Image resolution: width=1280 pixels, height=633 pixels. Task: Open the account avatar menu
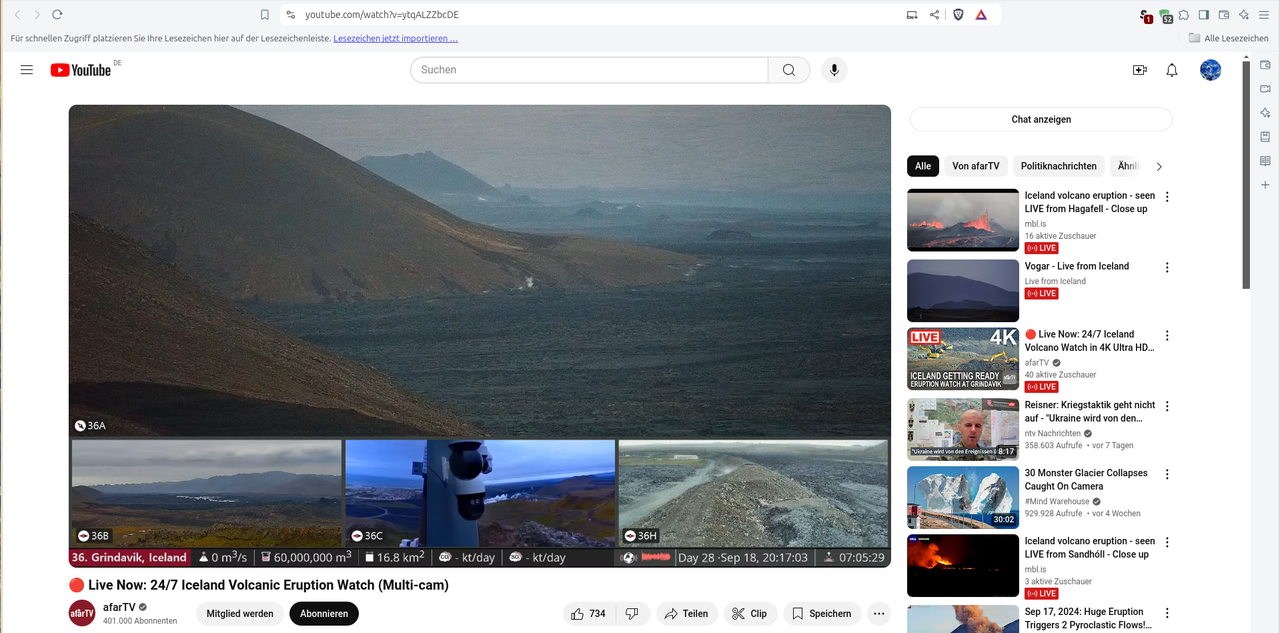point(1210,70)
